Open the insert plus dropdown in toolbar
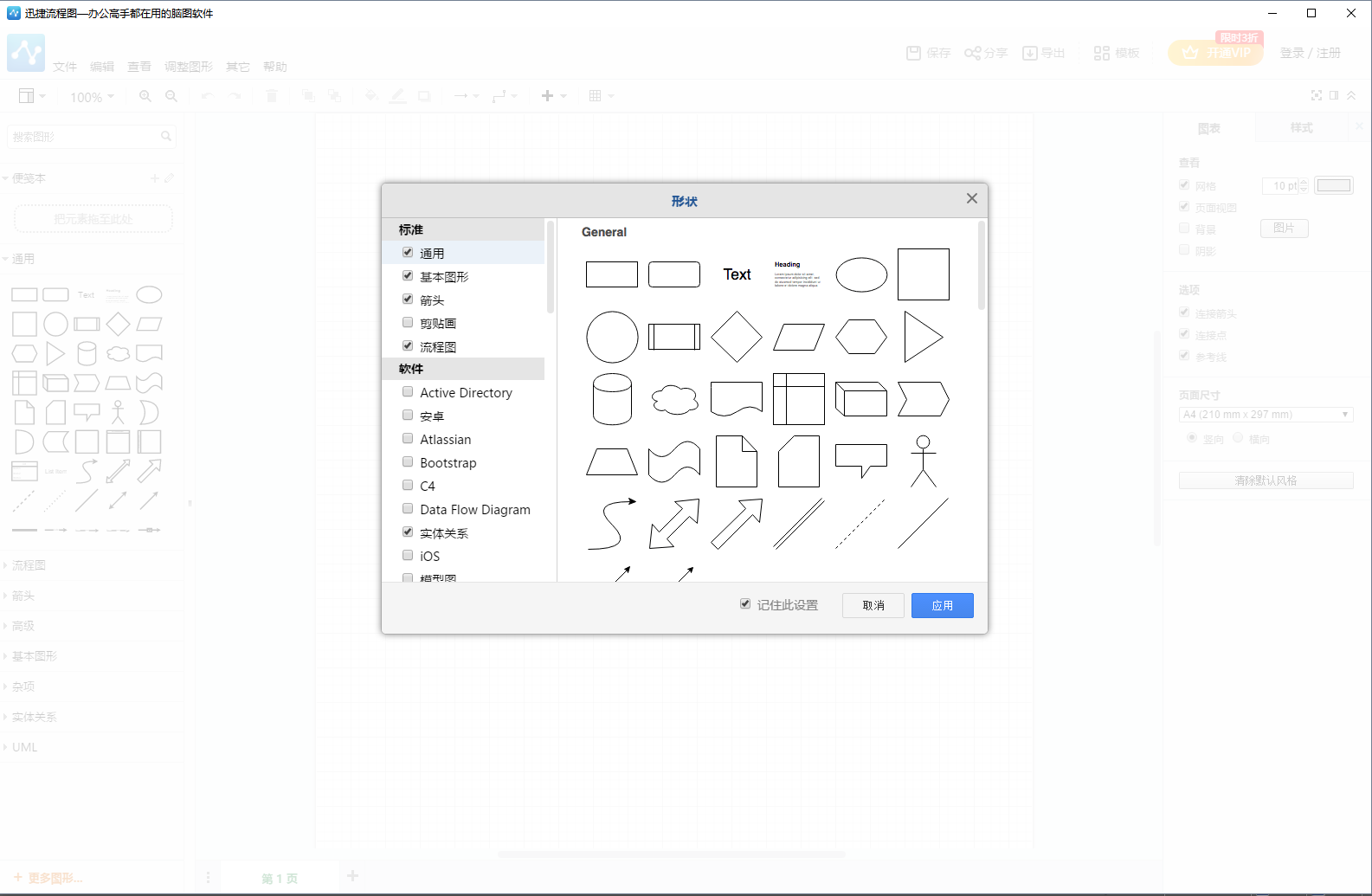1372x896 pixels. coord(553,96)
